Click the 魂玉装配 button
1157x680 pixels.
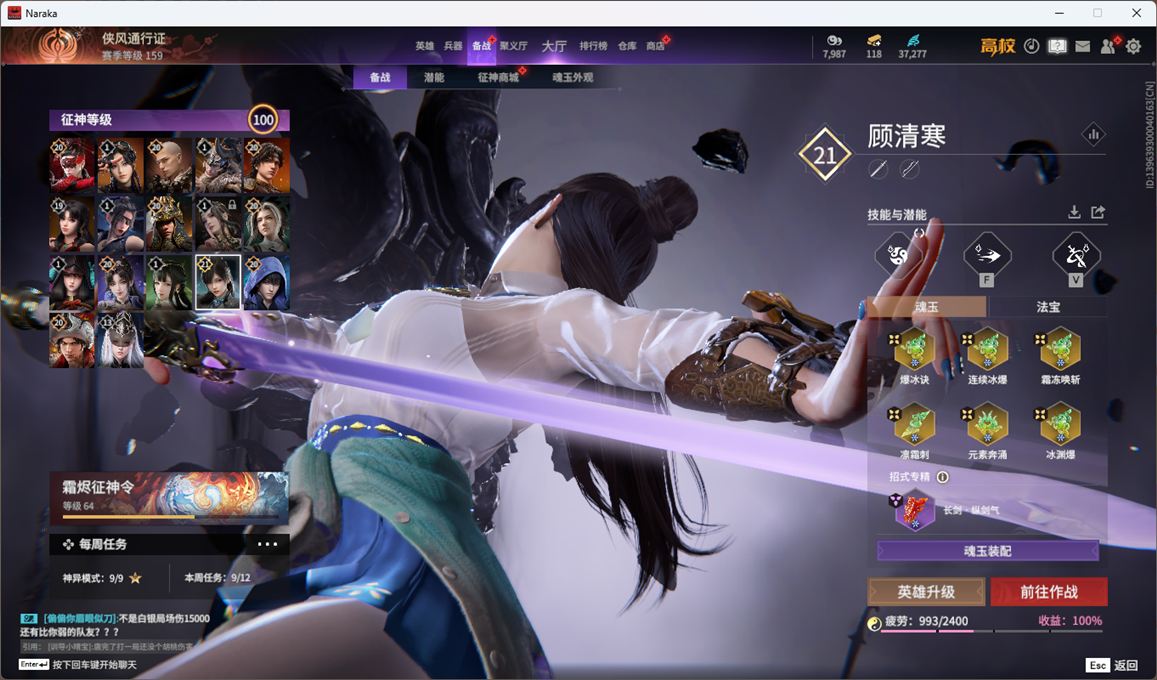(987, 551)
